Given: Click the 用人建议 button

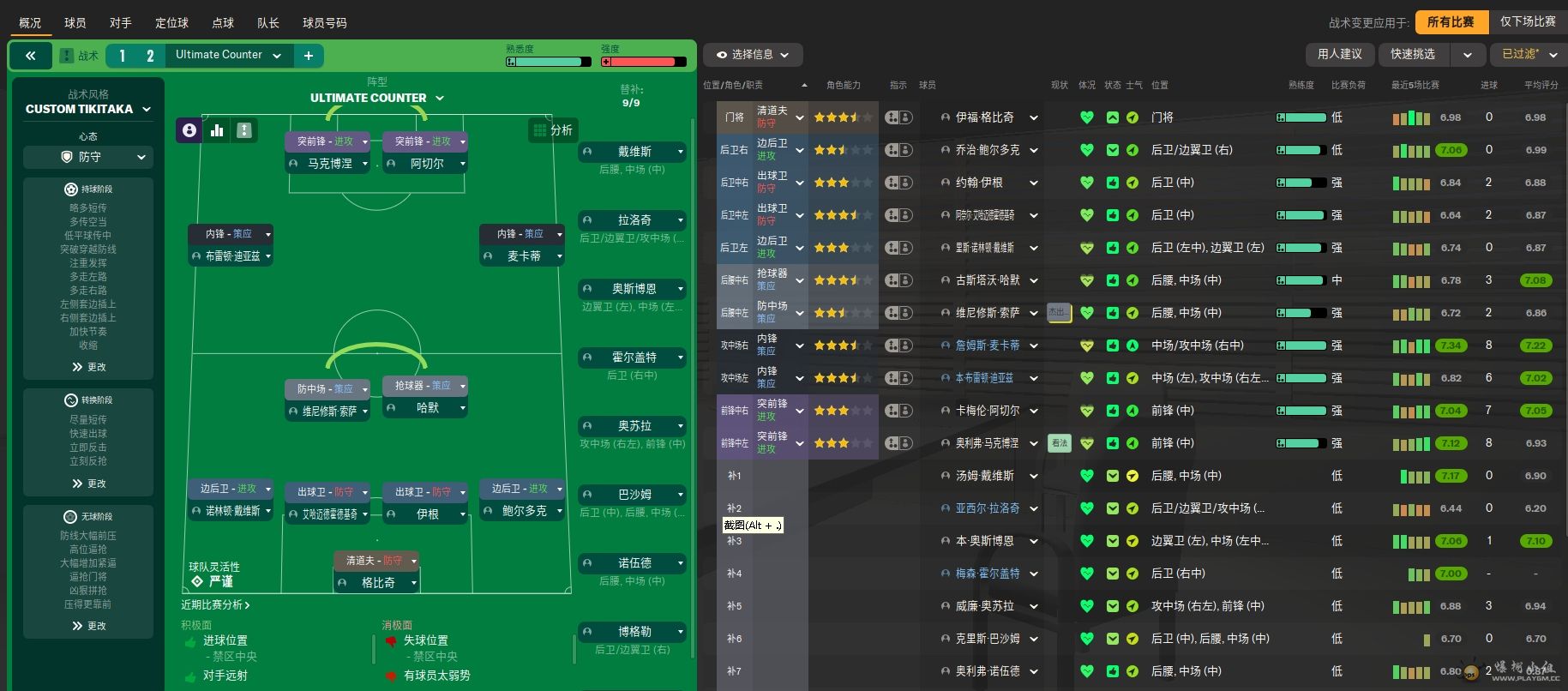Looking at the screenshot, I should pyautogui.click(x=1339, y=54).
